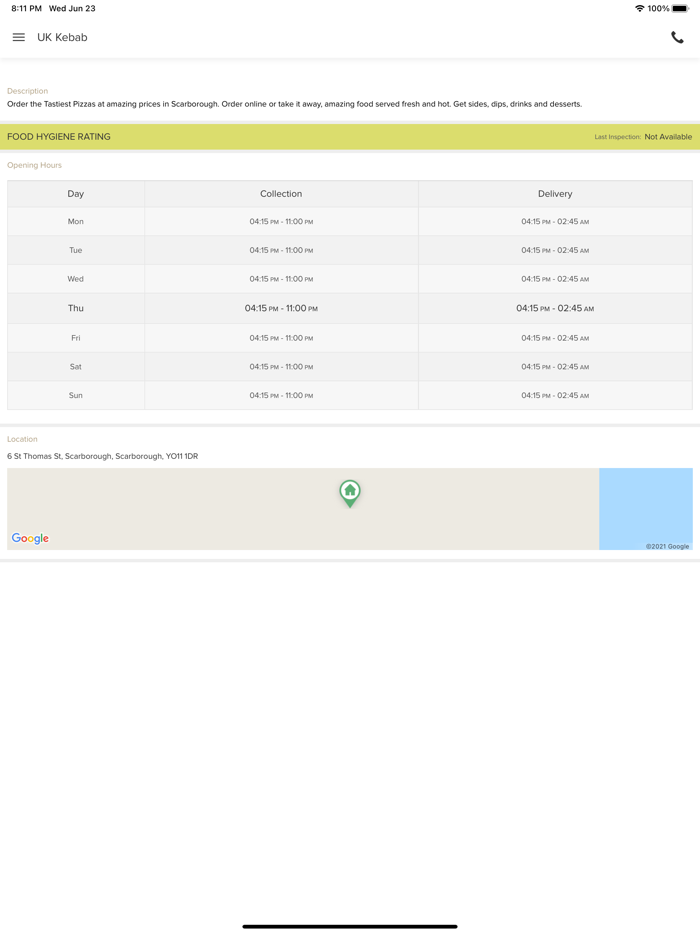700x934 pixels.
Task: Click Monday collection hours
Action: tap(281, 221)
